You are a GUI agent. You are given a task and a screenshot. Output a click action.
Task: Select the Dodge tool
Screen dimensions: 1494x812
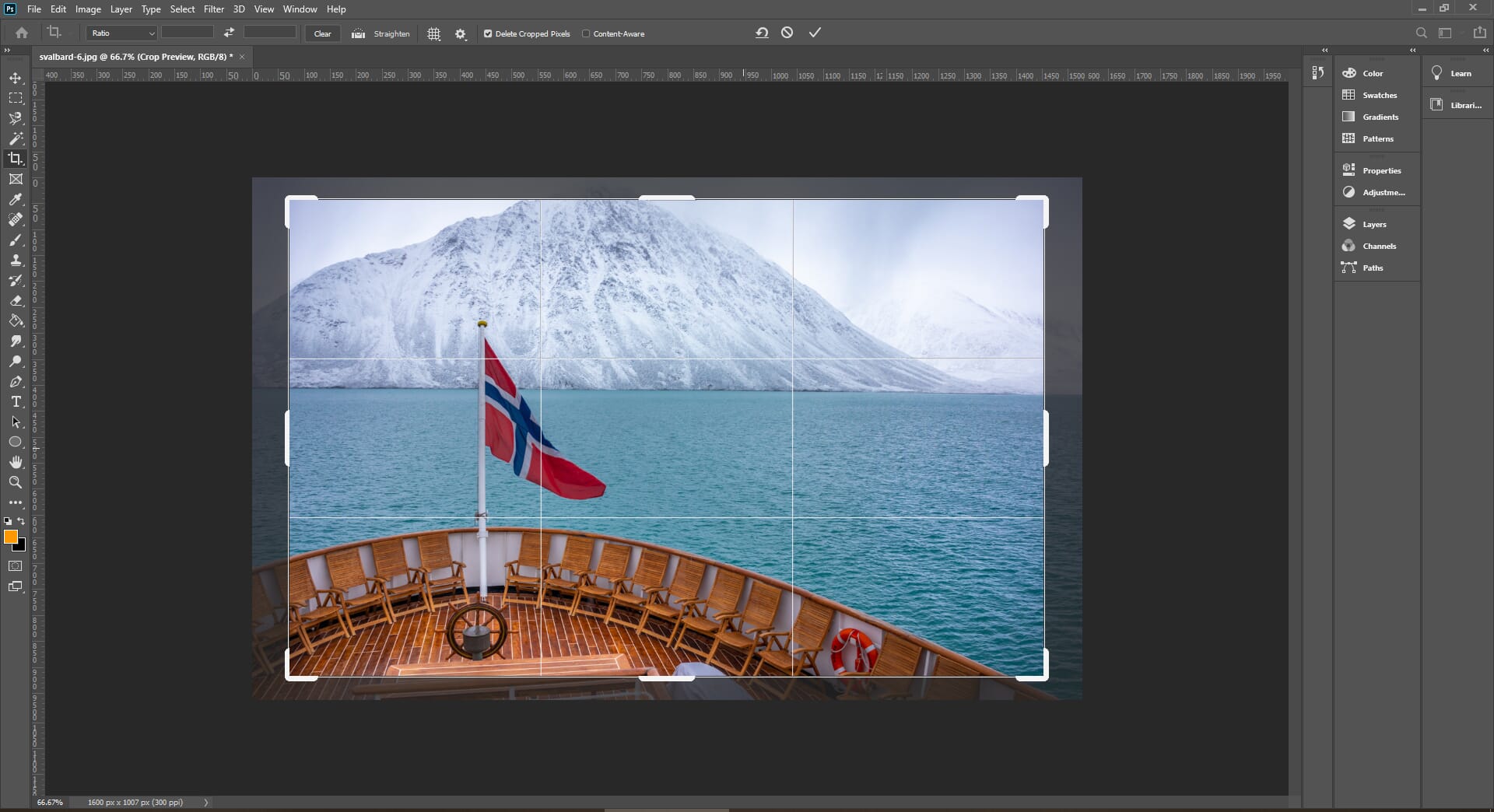[16, 361]
